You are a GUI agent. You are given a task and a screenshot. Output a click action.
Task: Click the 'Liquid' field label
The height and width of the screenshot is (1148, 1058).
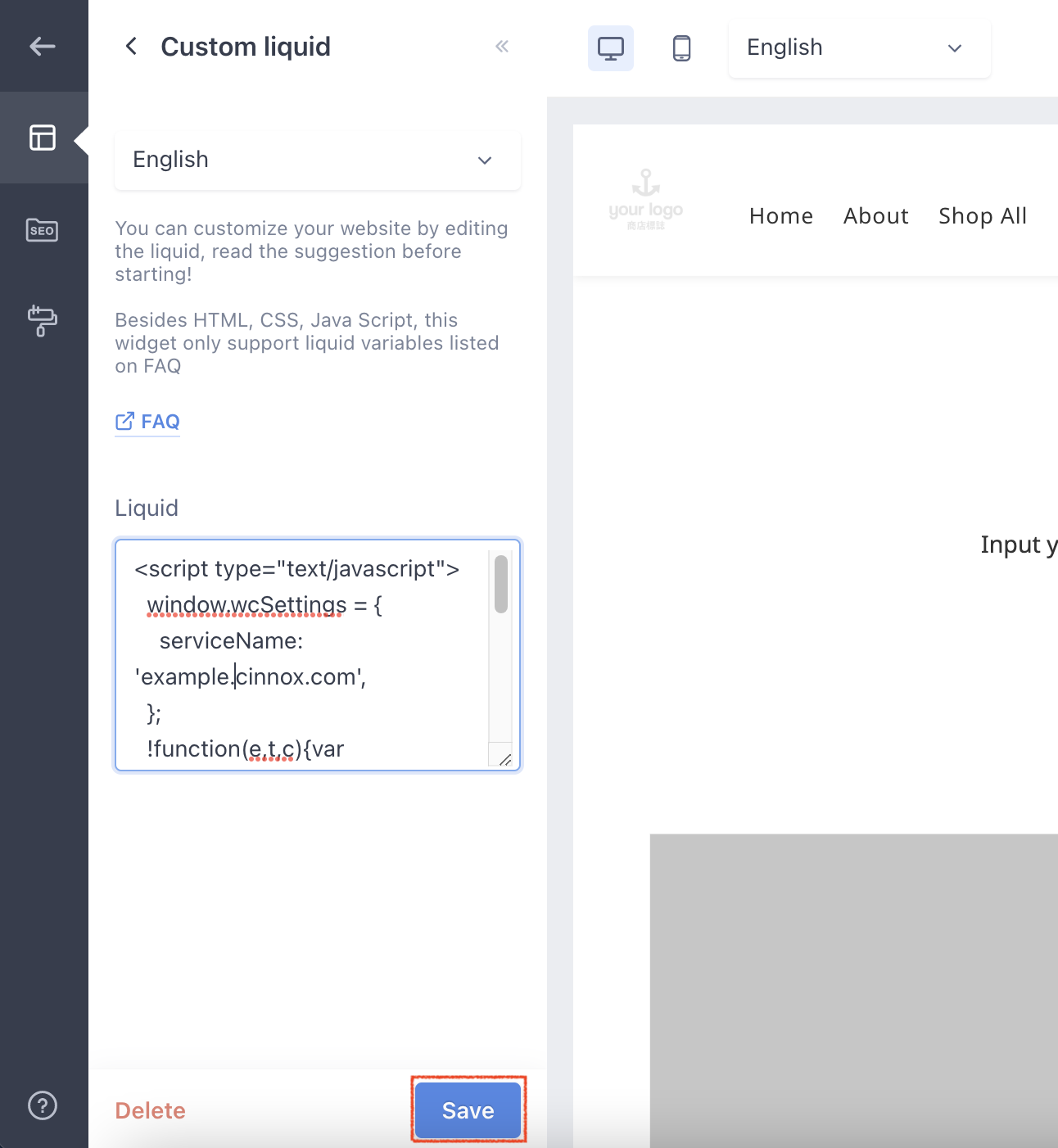point(147,508)
